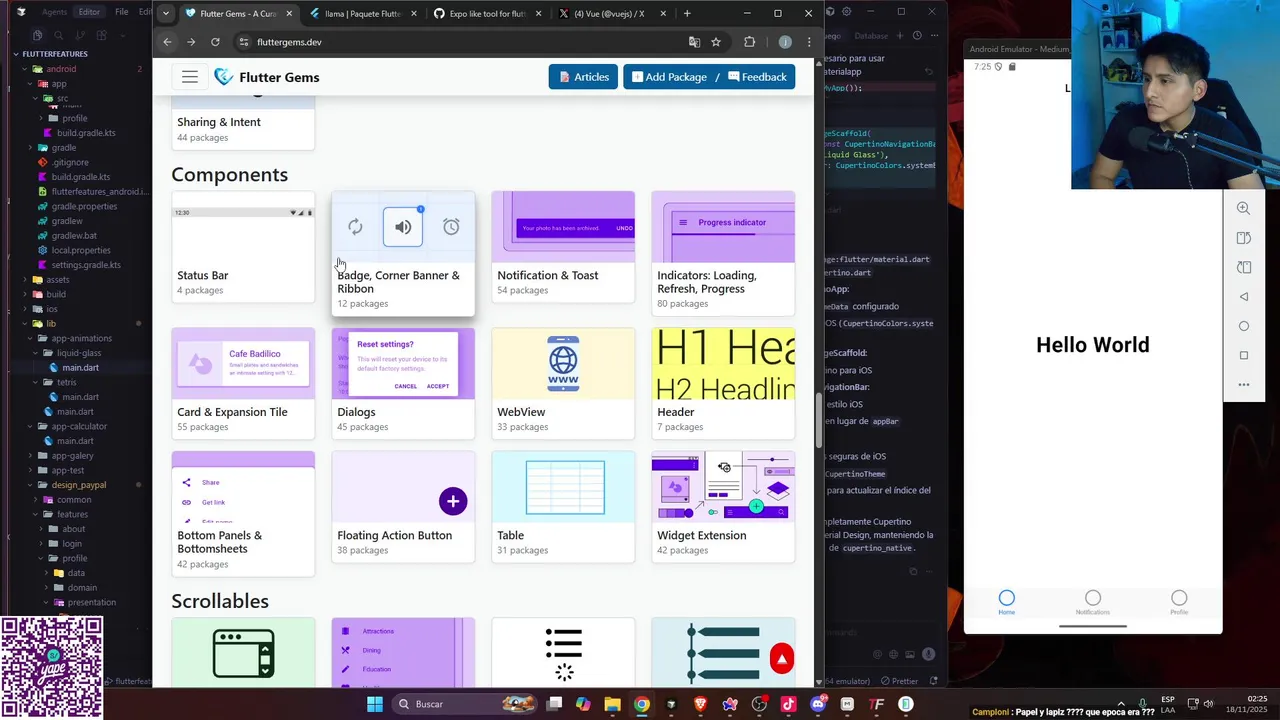Viewport: 1280px width, 720px height.
Task: Expand the assets folder
Action: 57,280
